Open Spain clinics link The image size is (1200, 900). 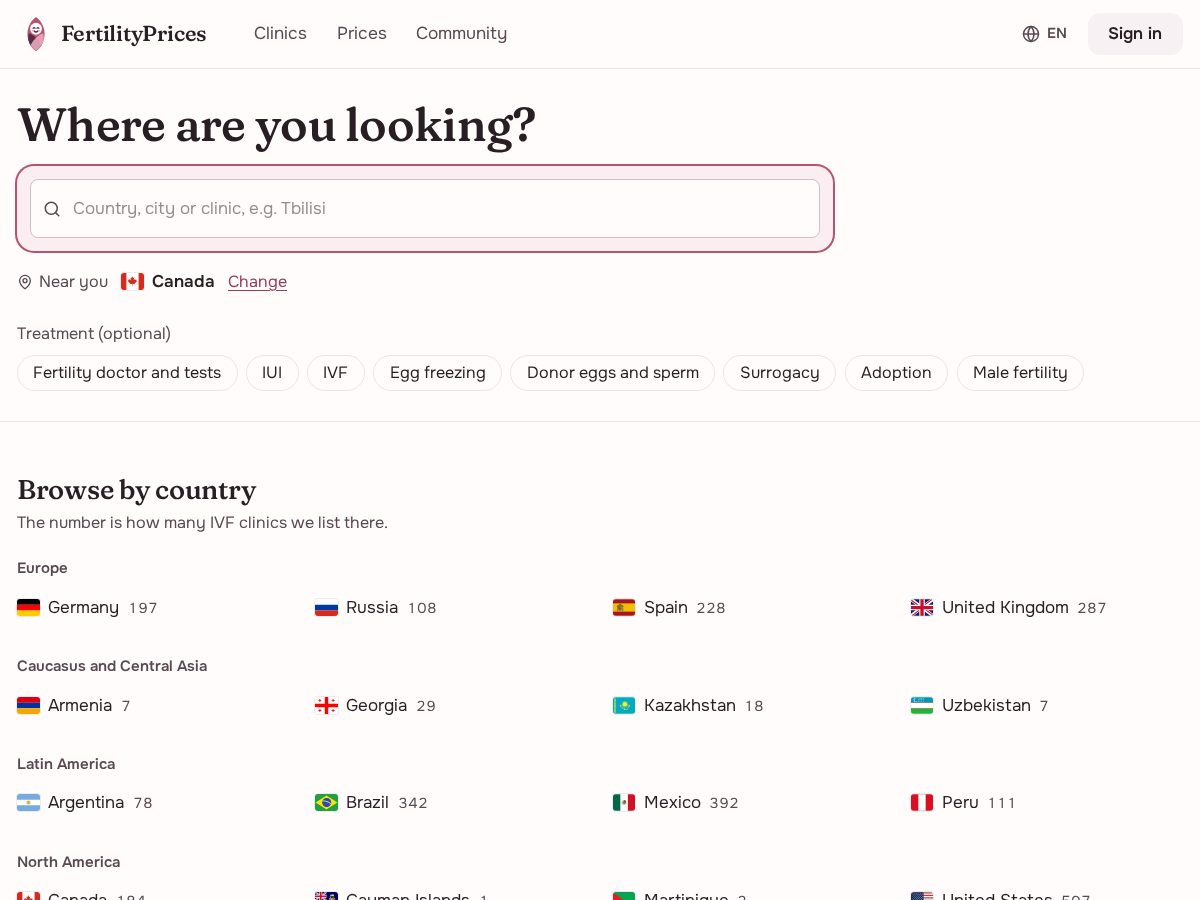click(x=668, y=608)
